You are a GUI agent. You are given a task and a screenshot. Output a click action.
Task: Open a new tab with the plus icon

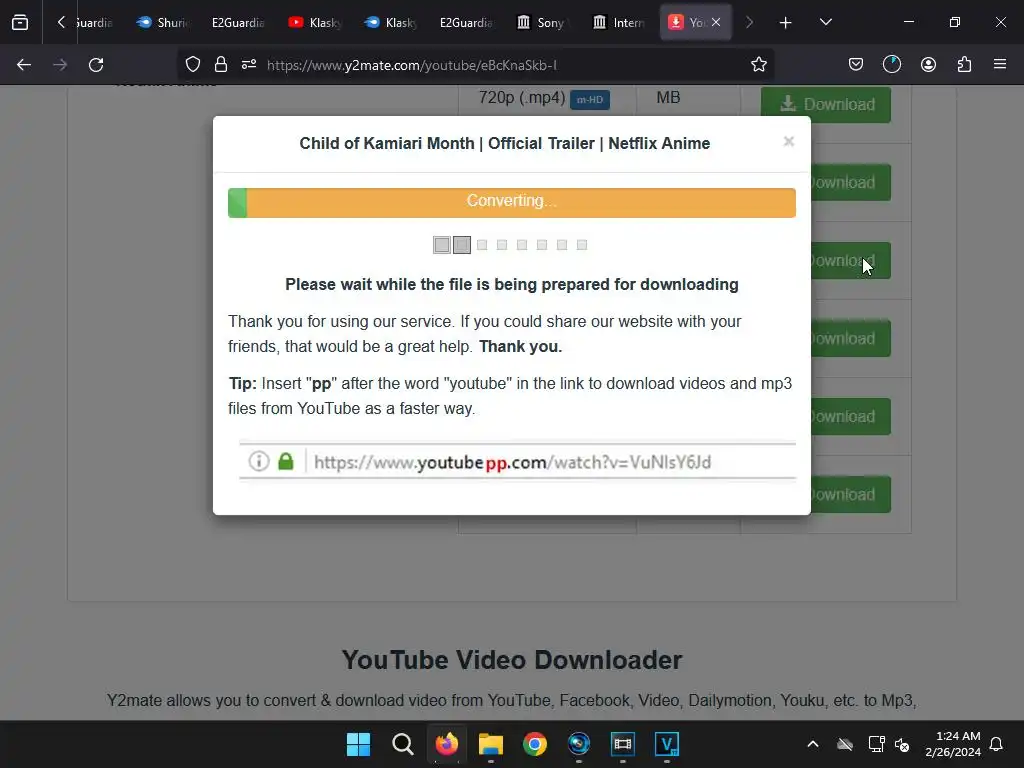pos(786,23)
